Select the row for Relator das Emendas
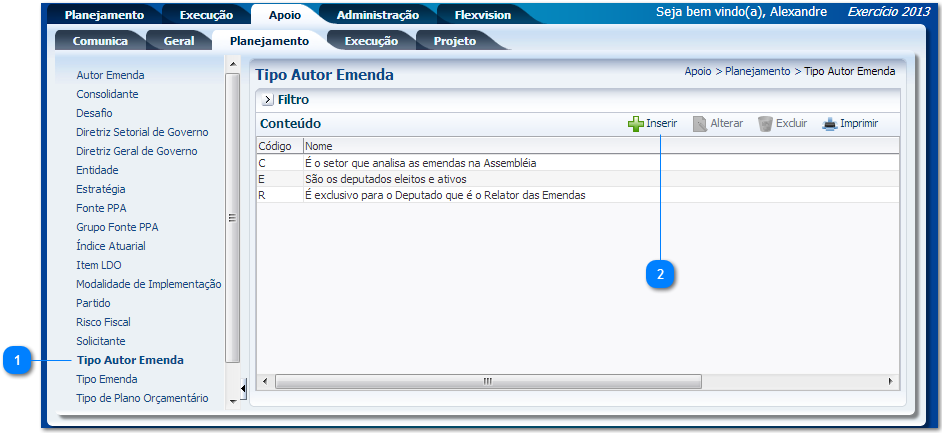The image size is (948, 433). pos(445,195)
